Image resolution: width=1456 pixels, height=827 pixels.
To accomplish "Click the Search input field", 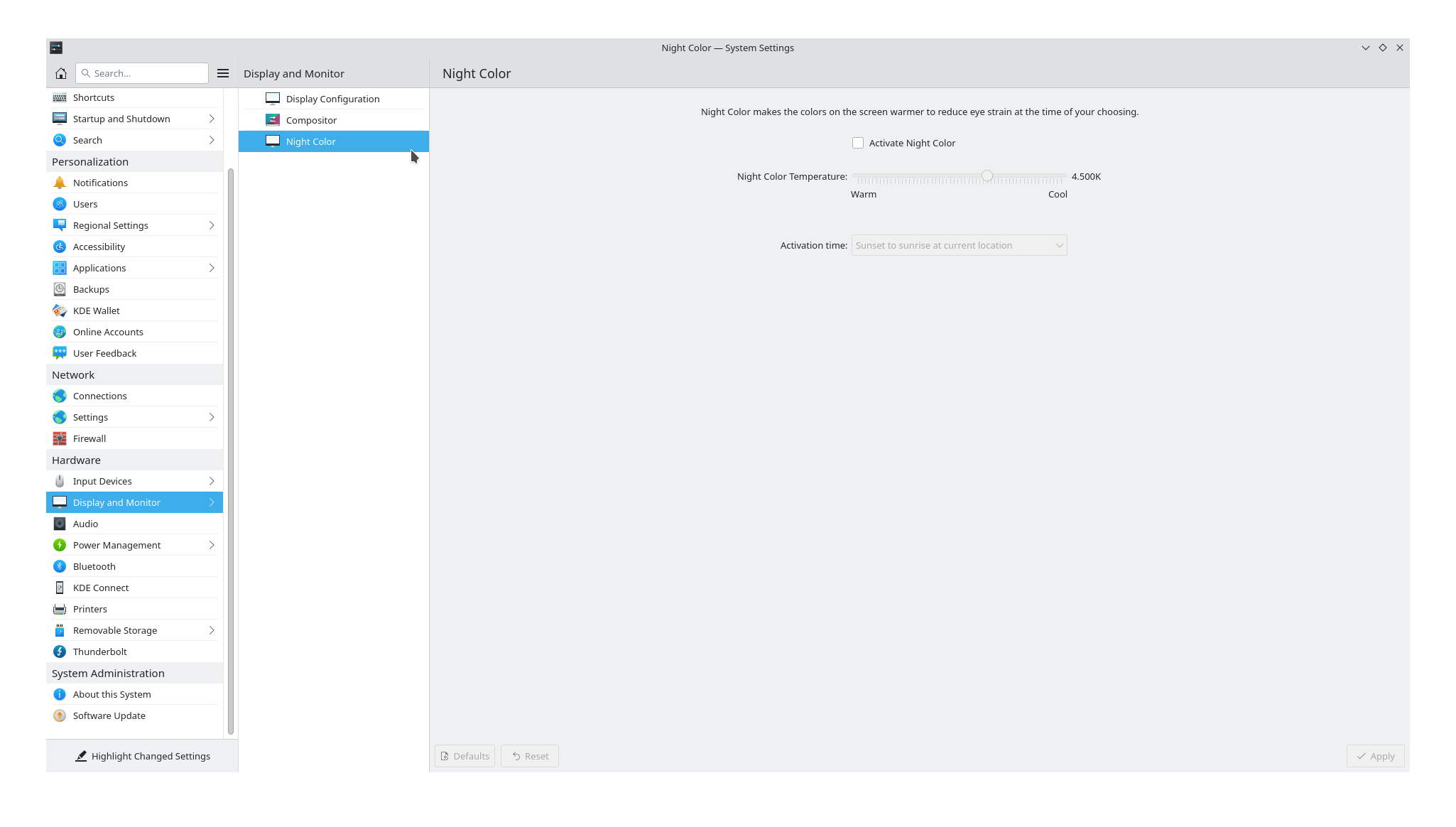I will click(x=141, y=73).
